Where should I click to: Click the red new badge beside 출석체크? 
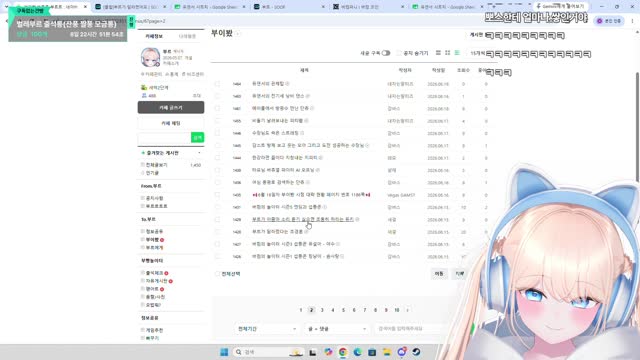[167, 273]
